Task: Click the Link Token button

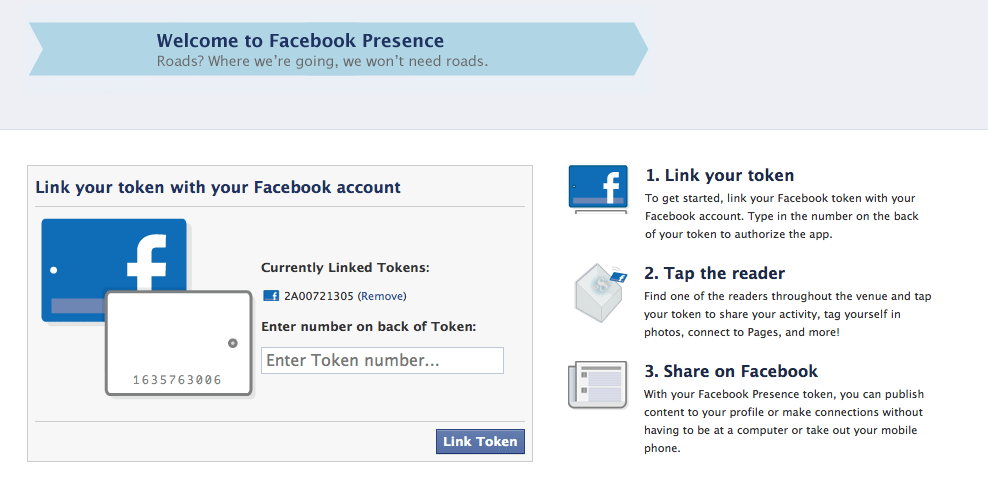Action: (480, 441)
